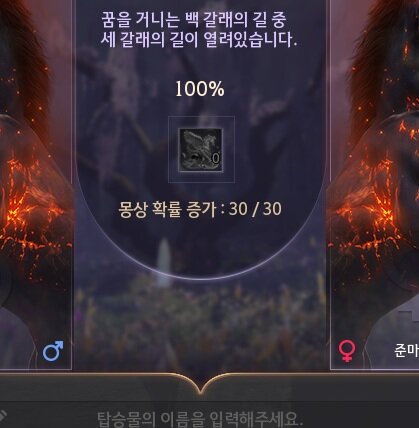419x428 pixels.
Task: Click the blurred flower field below the circle
Action: point(200,320)
